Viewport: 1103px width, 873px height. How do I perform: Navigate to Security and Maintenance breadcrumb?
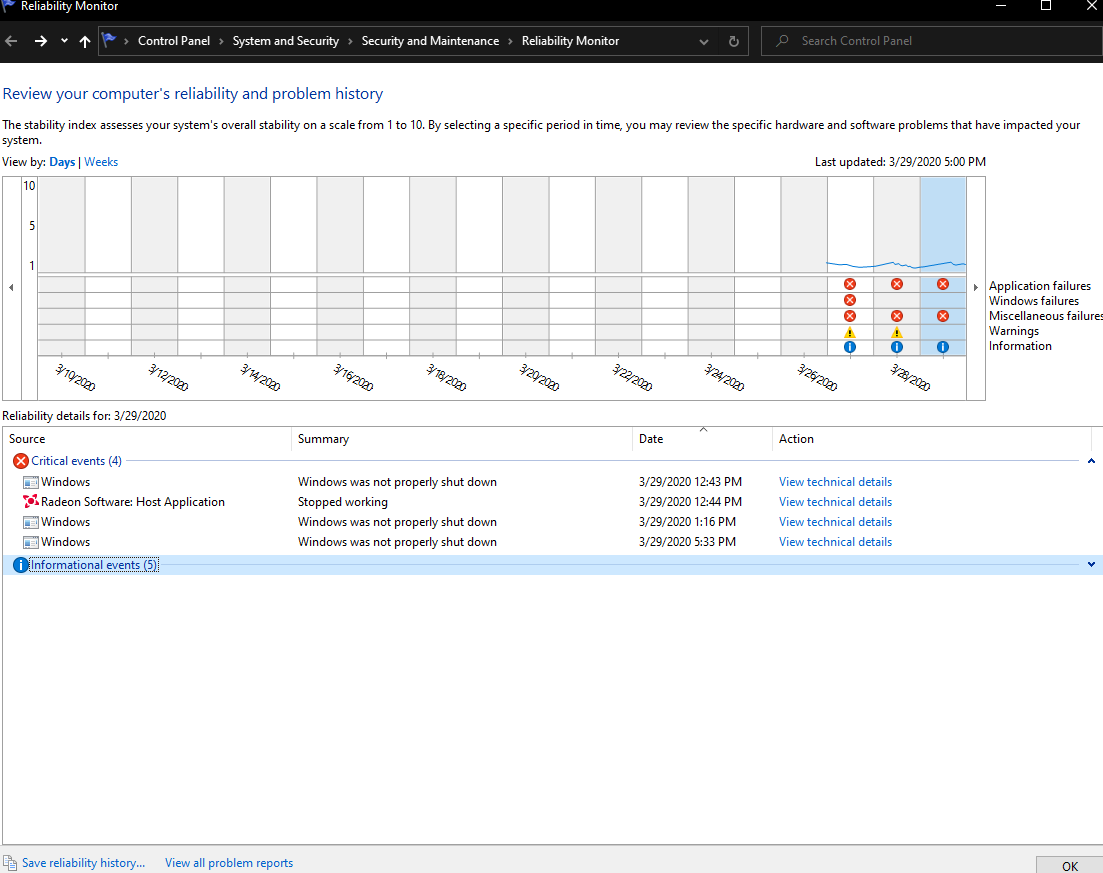point(431,41)
